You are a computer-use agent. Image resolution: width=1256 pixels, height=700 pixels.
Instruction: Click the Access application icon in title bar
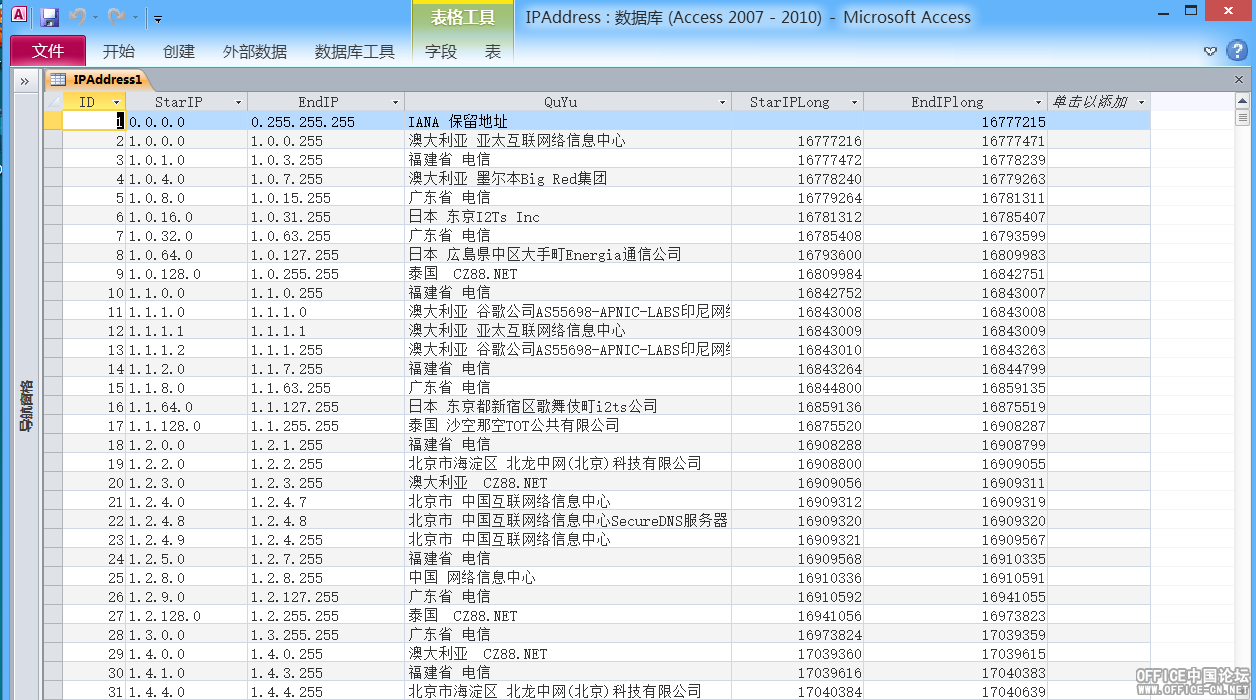(19, 16)
